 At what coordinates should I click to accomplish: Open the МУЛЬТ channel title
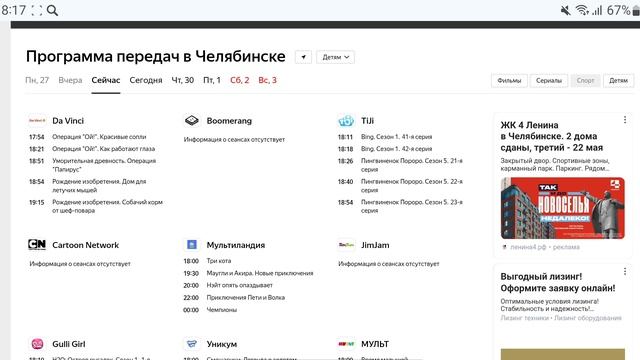click(x=375, y=344)
